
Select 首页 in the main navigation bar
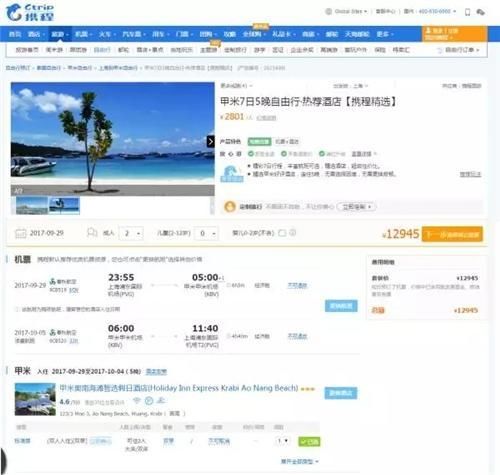click(x=15, y=34)
